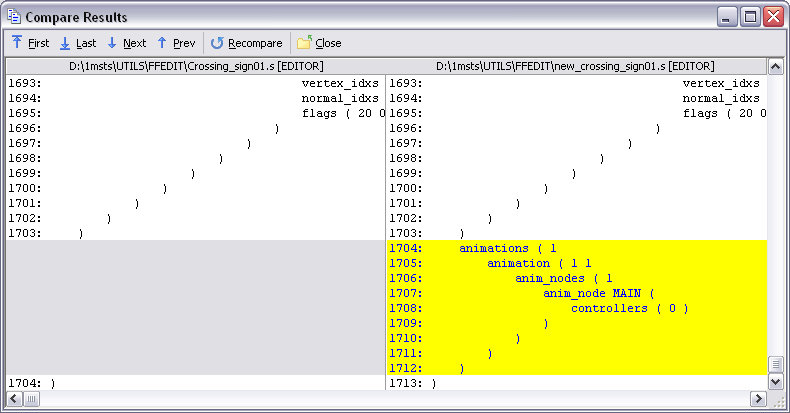Click the vertical scrollbar thumb

pyautogui.click(x=775, y=364)
